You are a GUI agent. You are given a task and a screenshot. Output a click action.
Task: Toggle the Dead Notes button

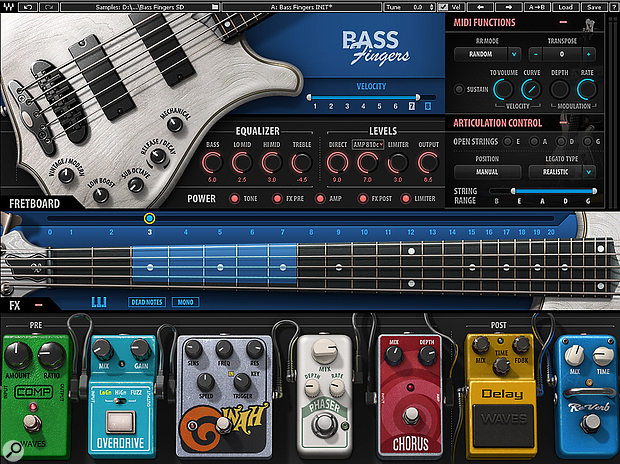click(x=147, y=302)
